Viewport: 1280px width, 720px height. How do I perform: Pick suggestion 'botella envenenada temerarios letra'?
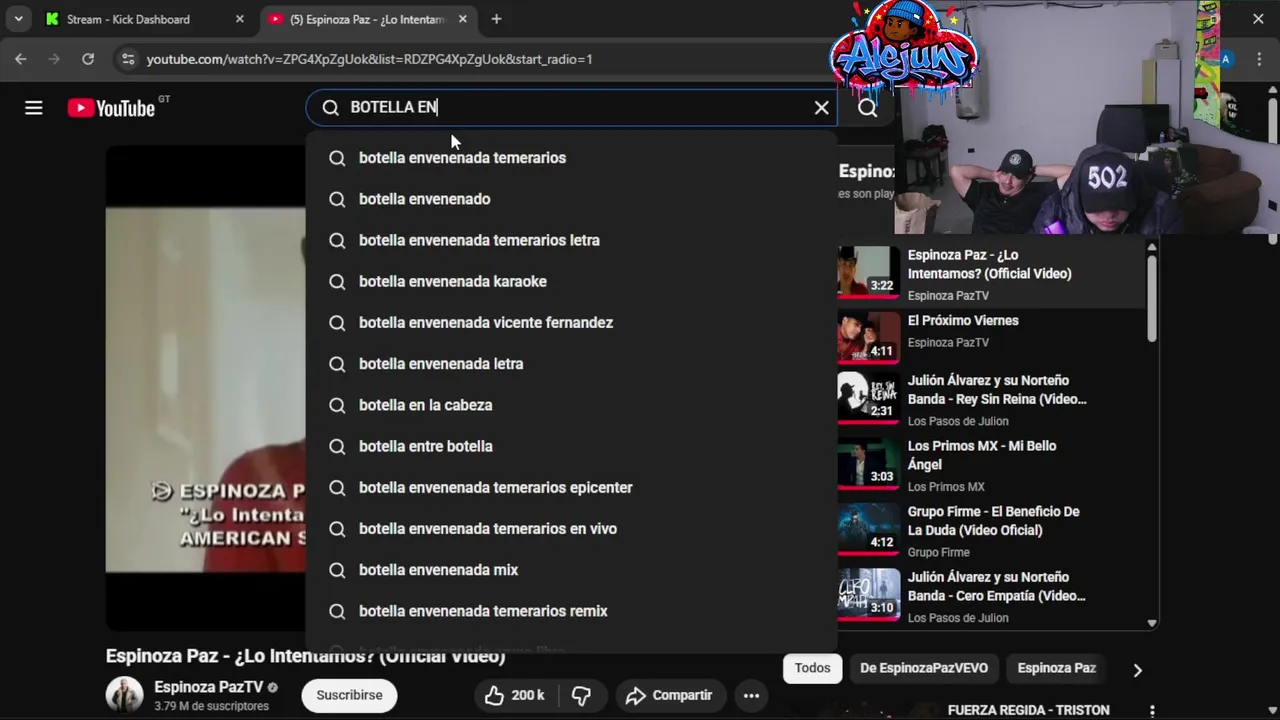570,240
